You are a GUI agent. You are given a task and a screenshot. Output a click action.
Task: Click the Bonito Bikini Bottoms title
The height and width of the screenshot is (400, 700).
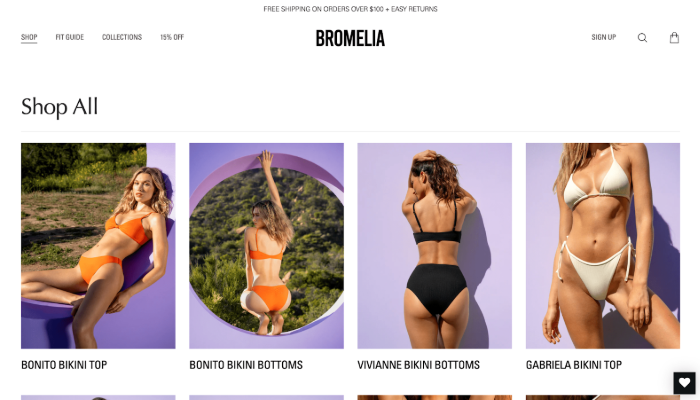(x=246, y=365)
